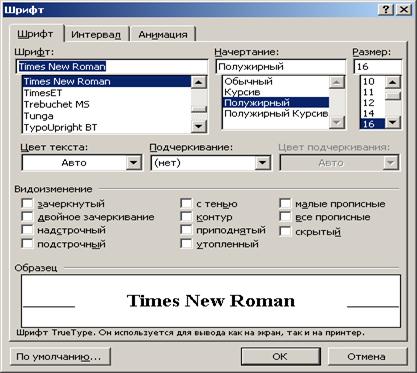Screen dimensions: 417x373
Task: Enable контур outline checkbox
Action: (186, 217)
